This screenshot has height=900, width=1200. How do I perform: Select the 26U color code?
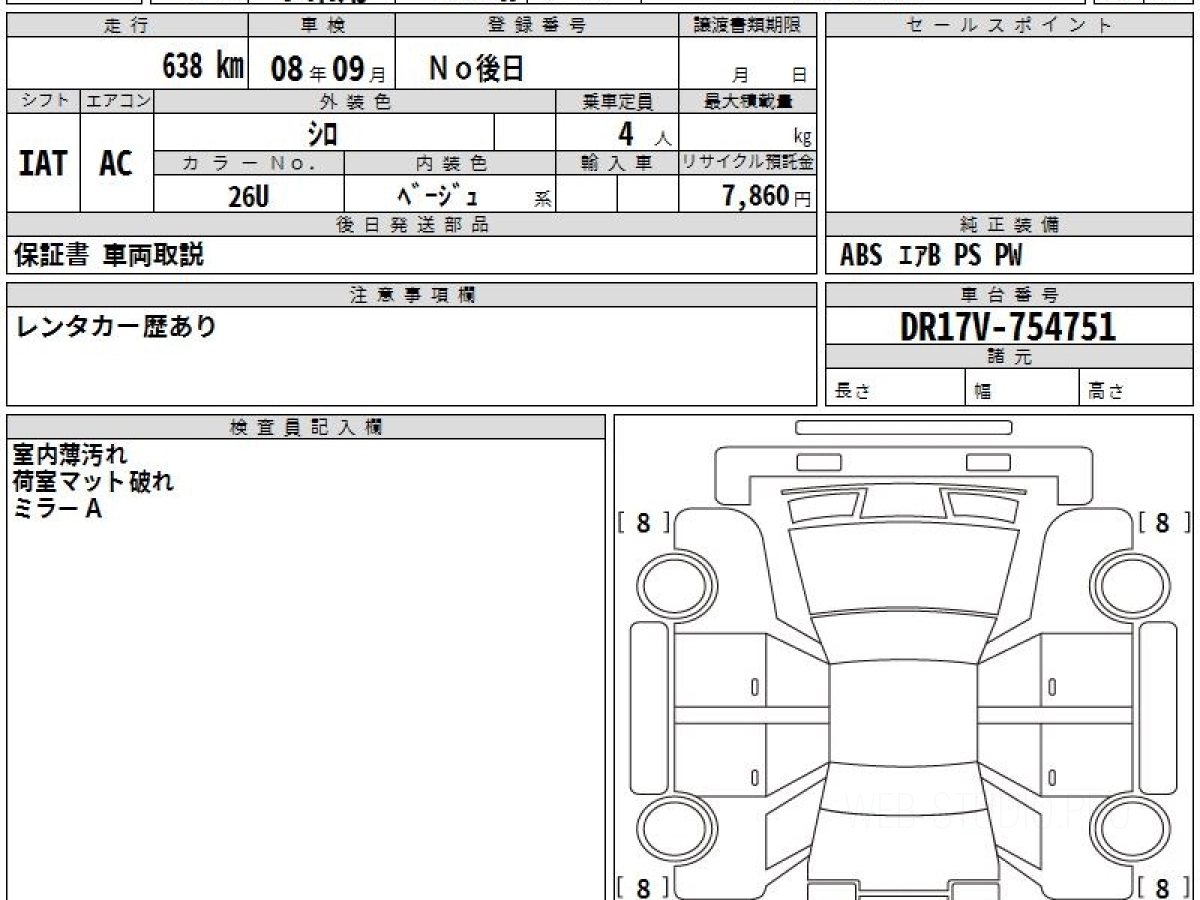248,197
